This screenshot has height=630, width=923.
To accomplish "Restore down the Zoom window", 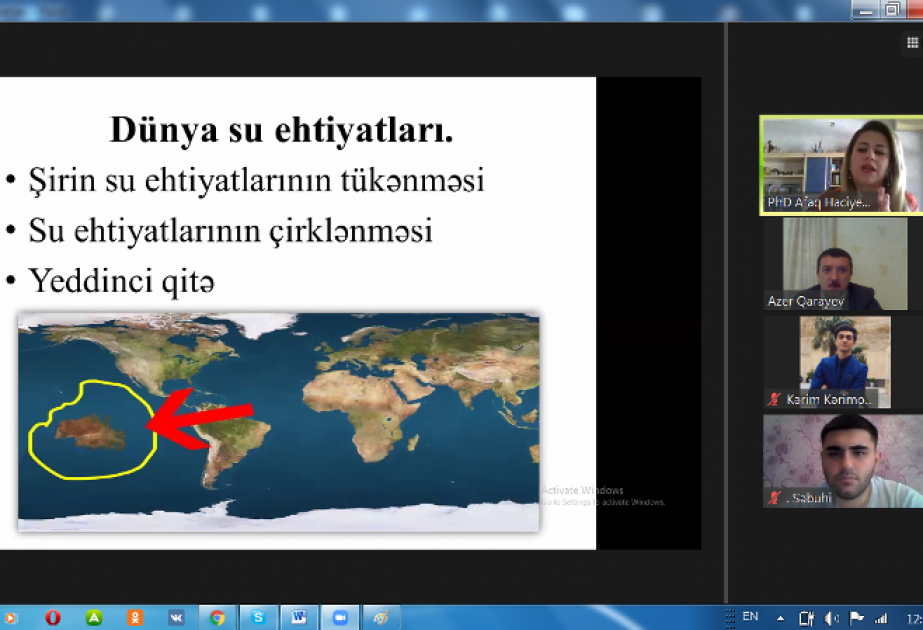I will (892, 9).
